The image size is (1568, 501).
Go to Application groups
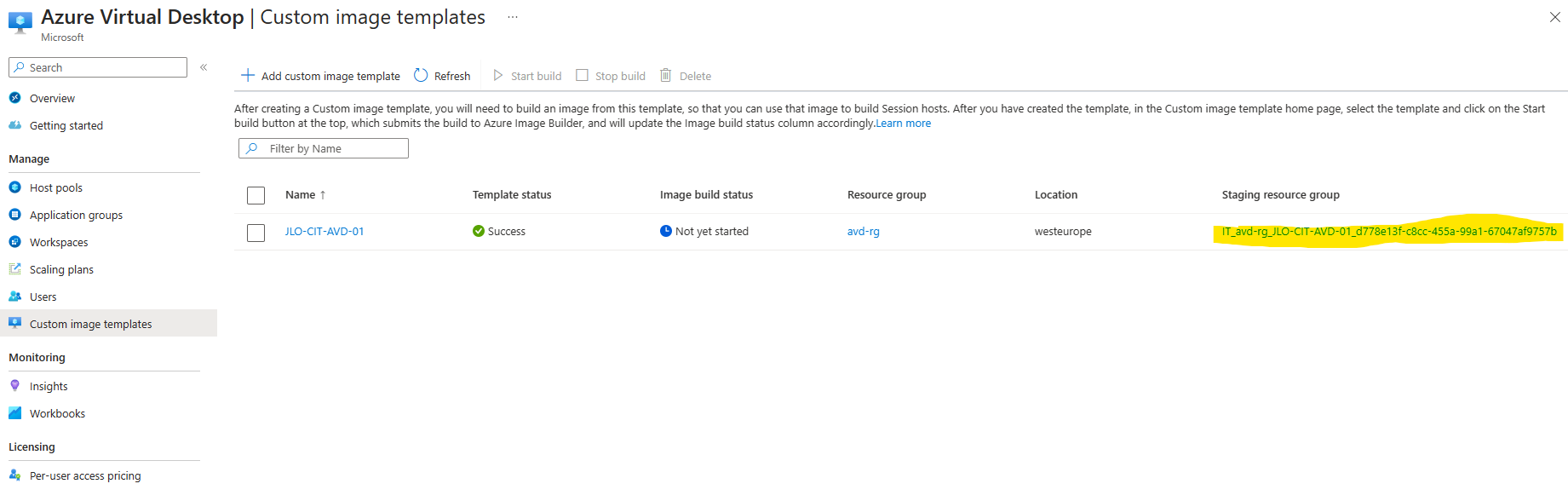click(x=76, y=215)
